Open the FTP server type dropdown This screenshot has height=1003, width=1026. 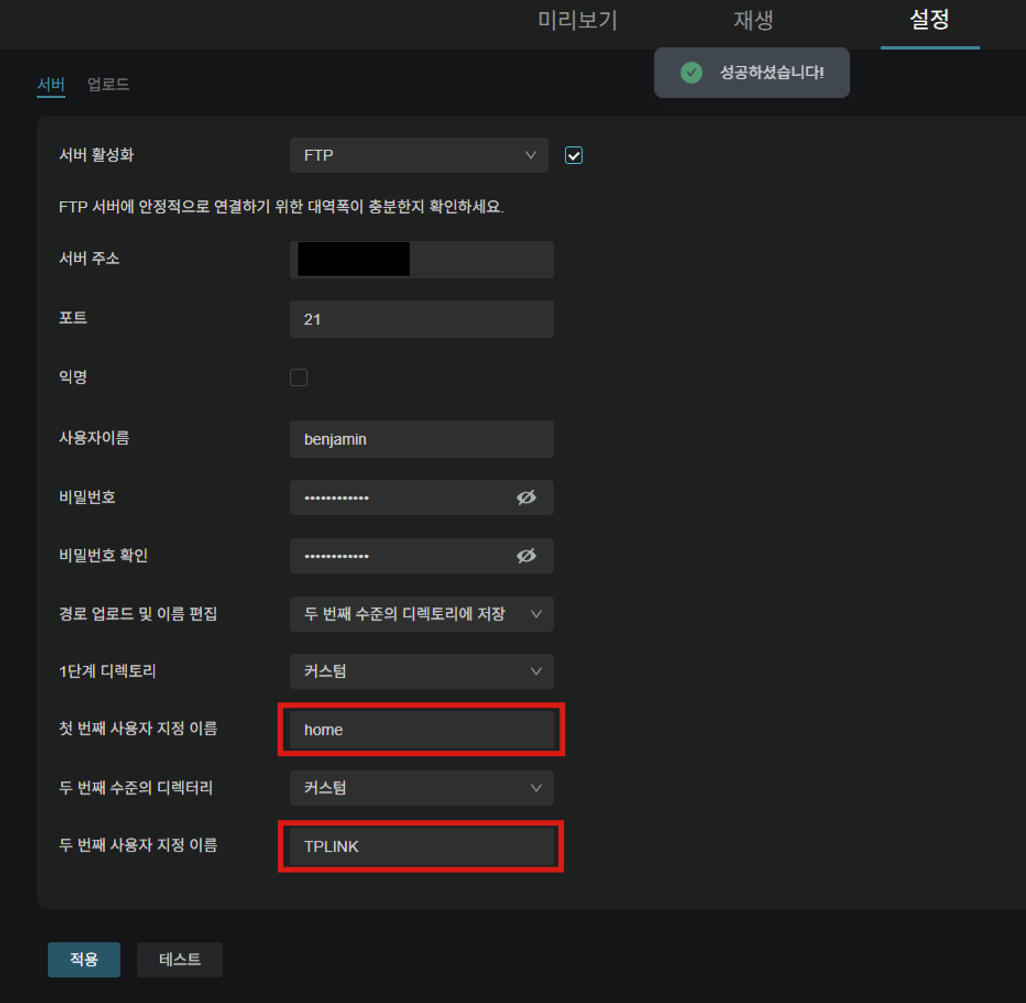coord(419,155)
